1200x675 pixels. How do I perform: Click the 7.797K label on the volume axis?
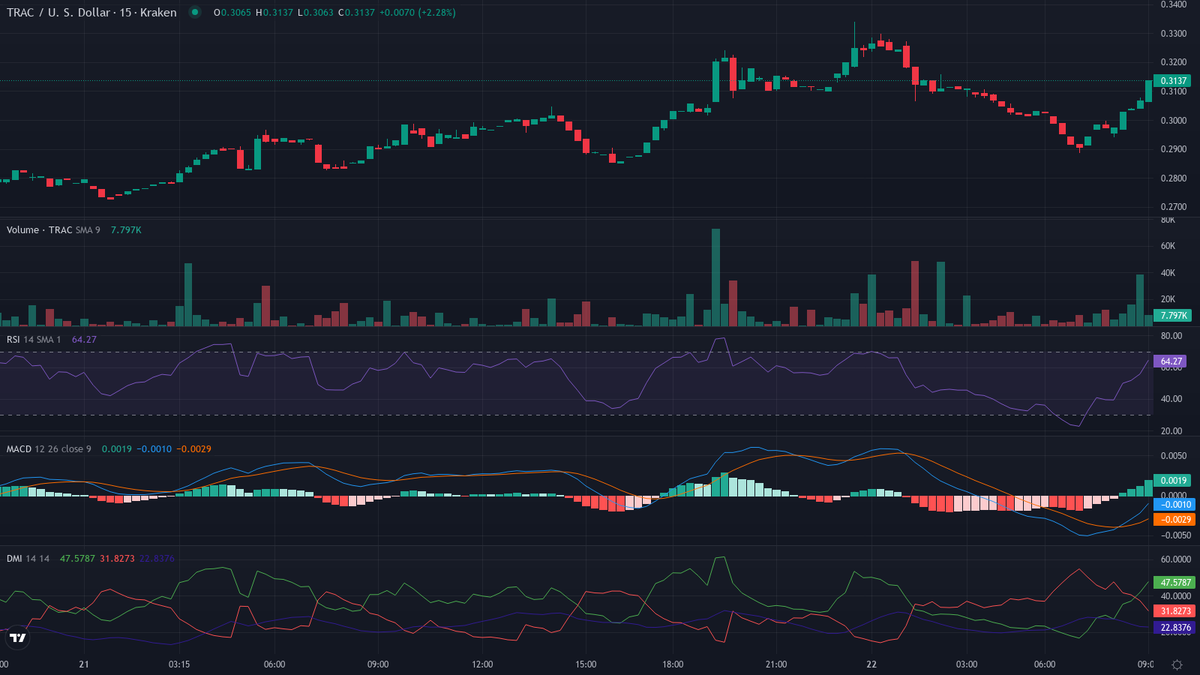pos(1173,315)
